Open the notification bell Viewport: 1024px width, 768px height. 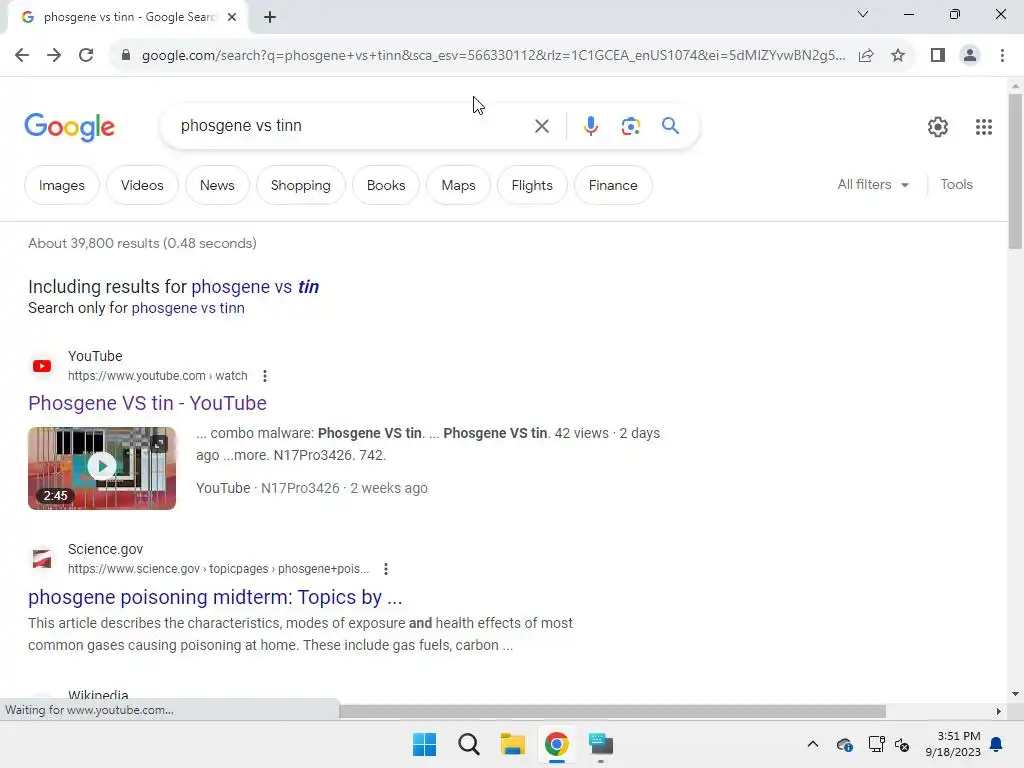[997, 744]
